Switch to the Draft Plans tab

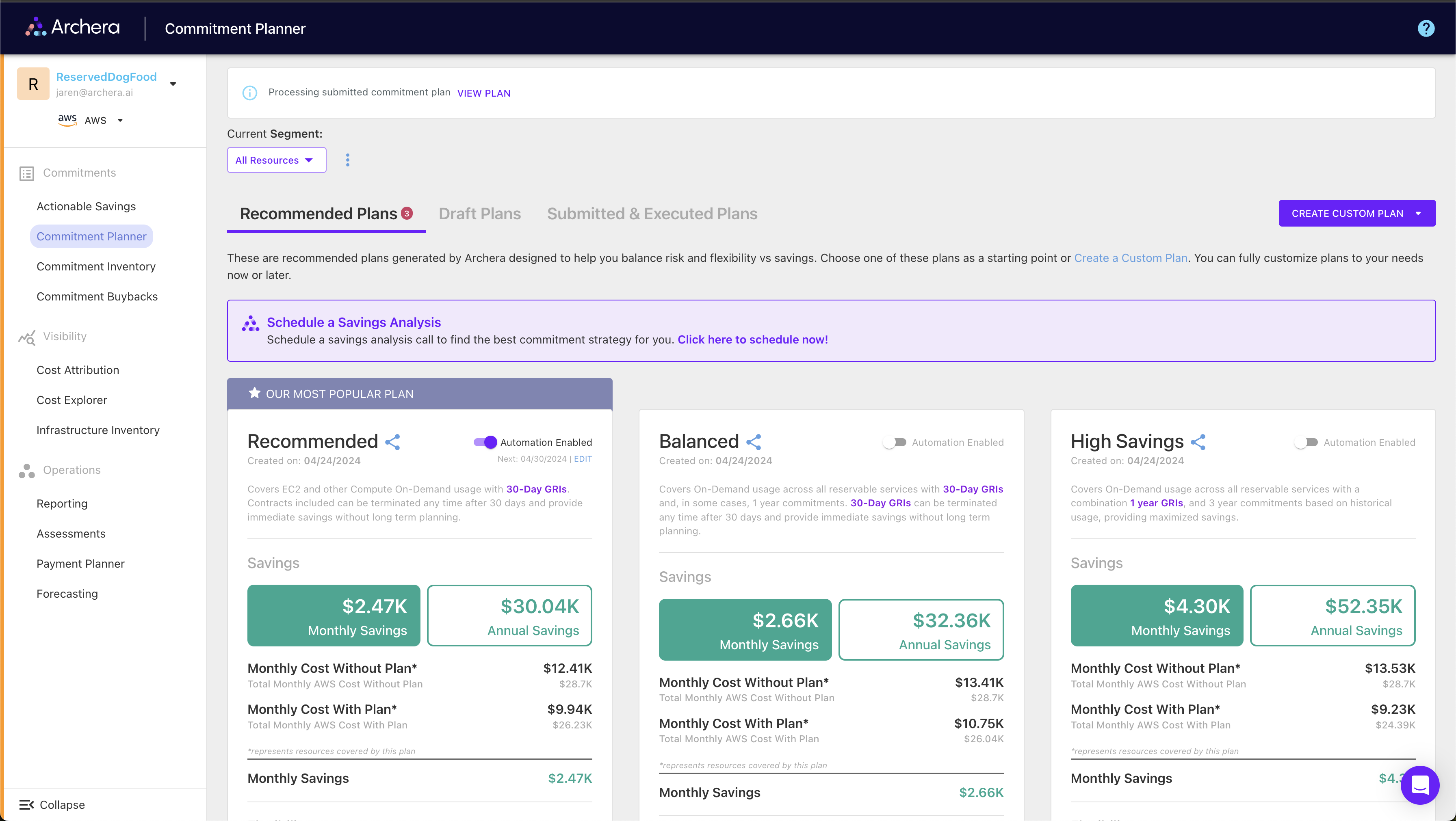[x=480, y=214]
